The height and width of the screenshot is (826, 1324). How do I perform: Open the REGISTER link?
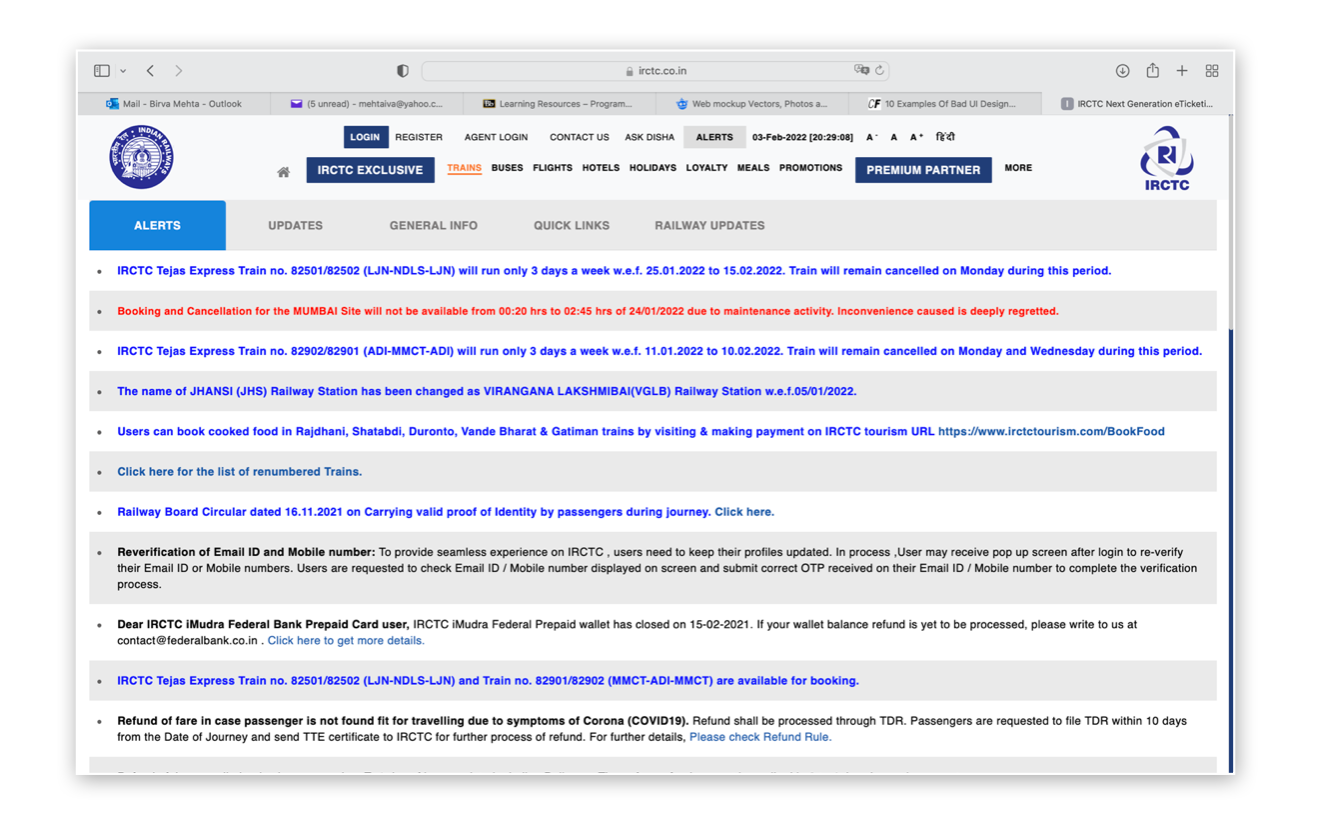pyautogui.click(x=418, y=137)
